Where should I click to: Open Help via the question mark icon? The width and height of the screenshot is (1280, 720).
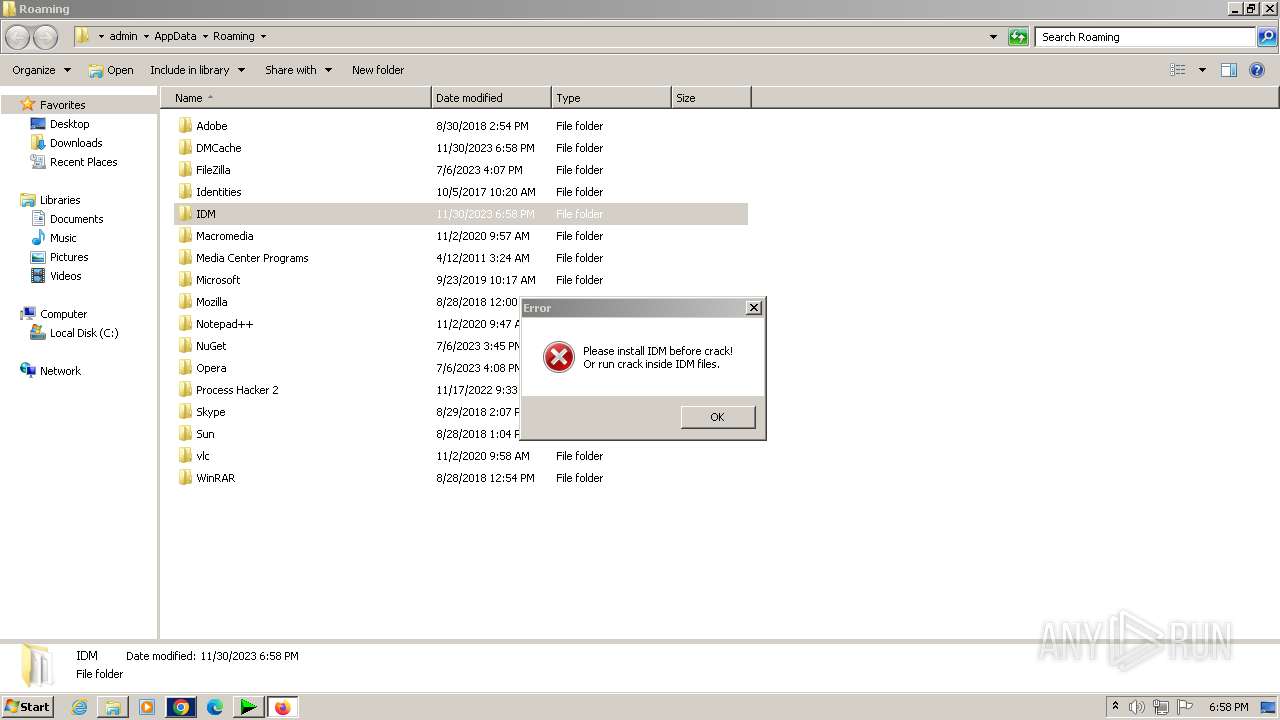[1258, 70]
